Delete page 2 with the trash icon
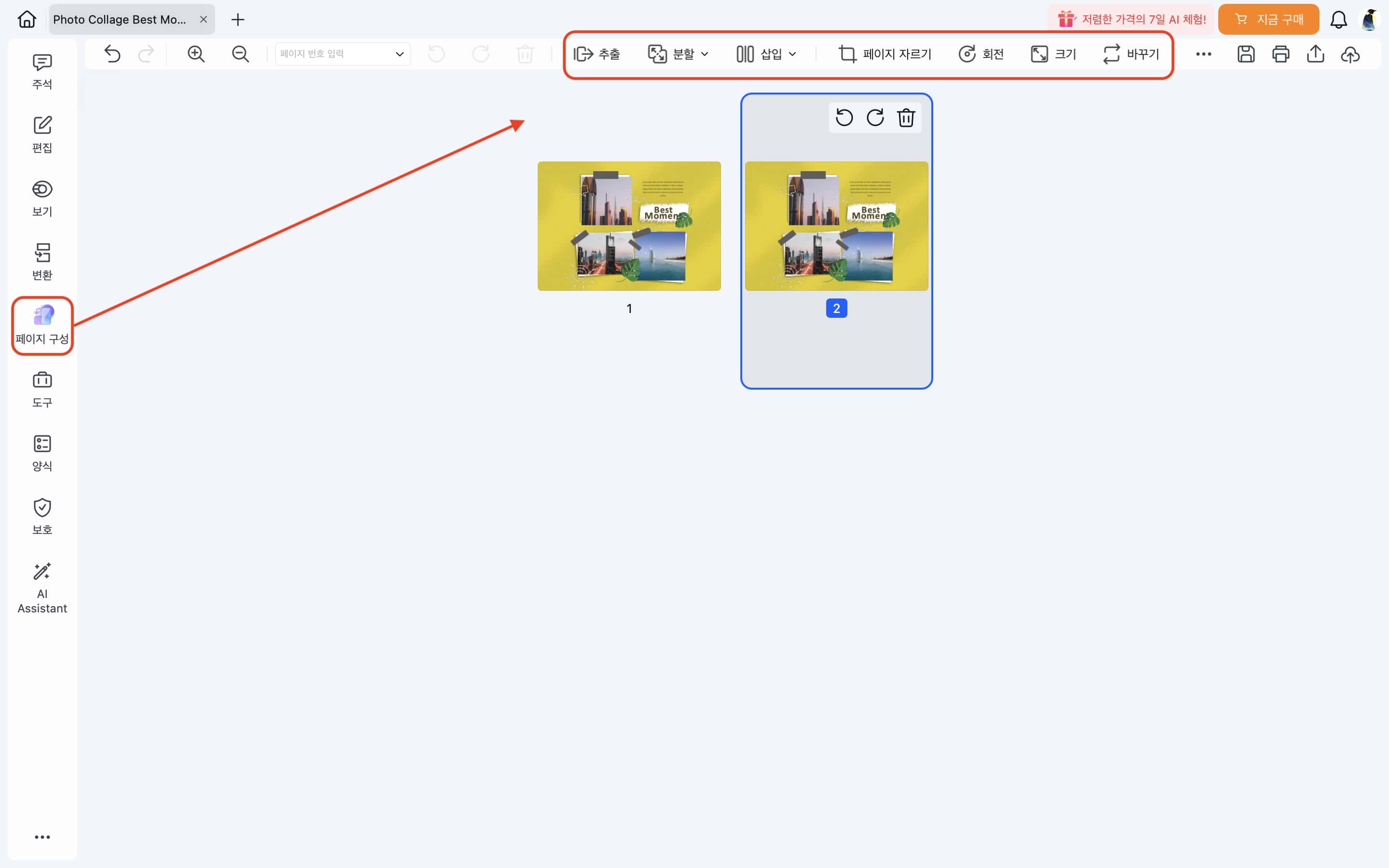 click(906, 118)
